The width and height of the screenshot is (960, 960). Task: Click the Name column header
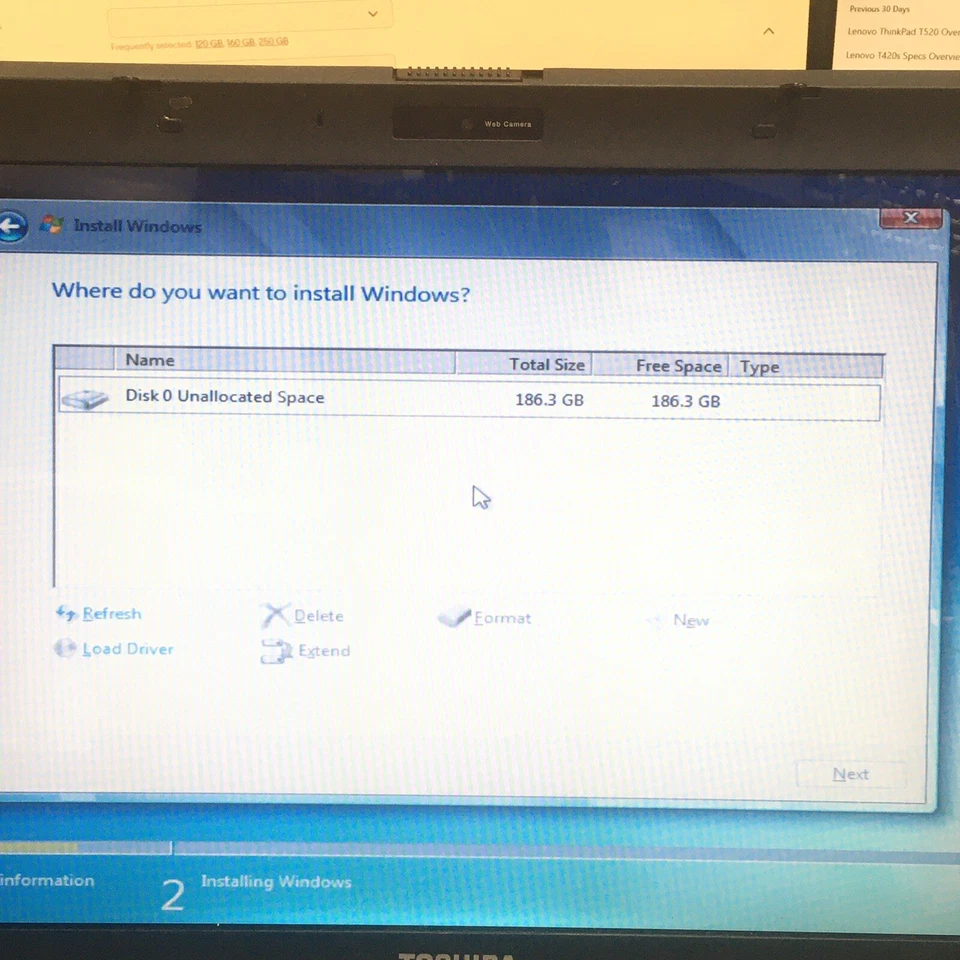click(149, 360)
